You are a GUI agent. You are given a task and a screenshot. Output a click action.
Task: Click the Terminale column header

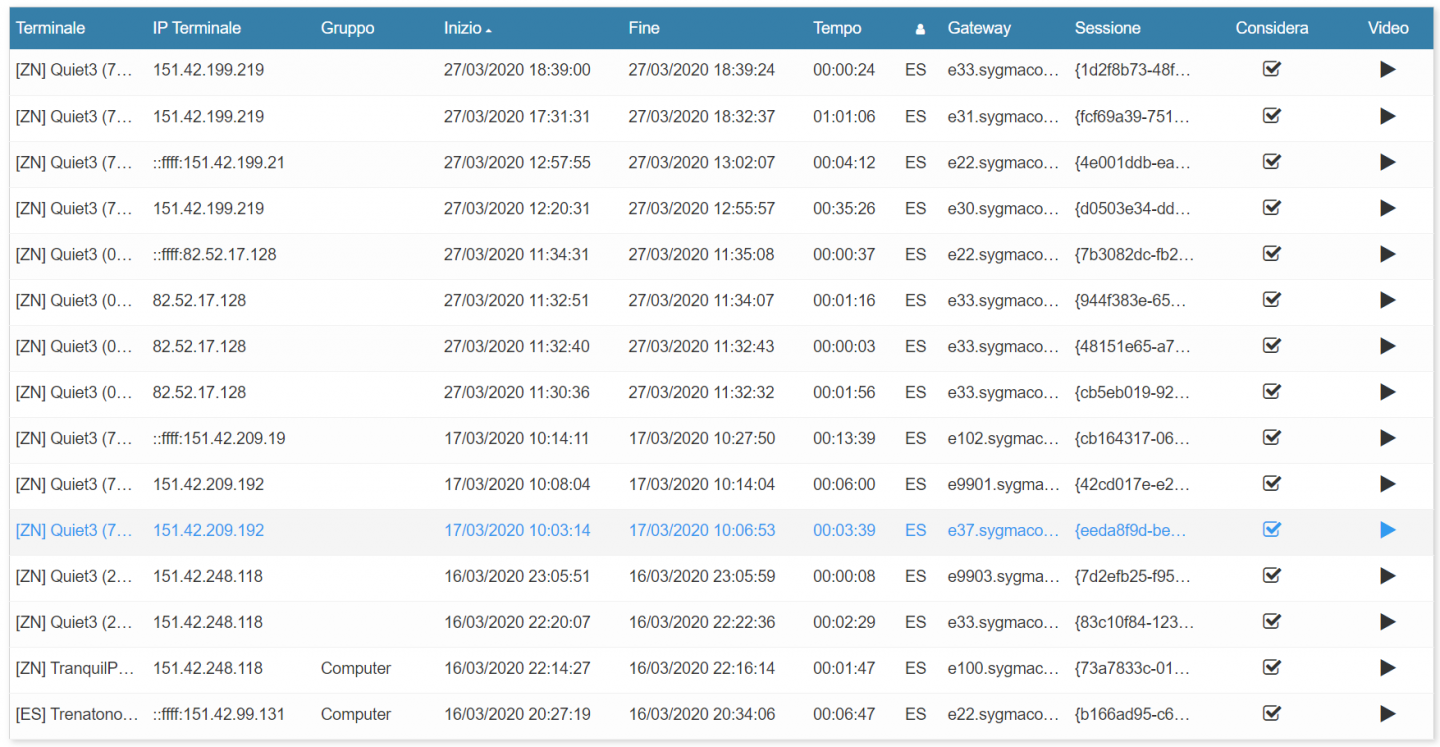[51, 29]
